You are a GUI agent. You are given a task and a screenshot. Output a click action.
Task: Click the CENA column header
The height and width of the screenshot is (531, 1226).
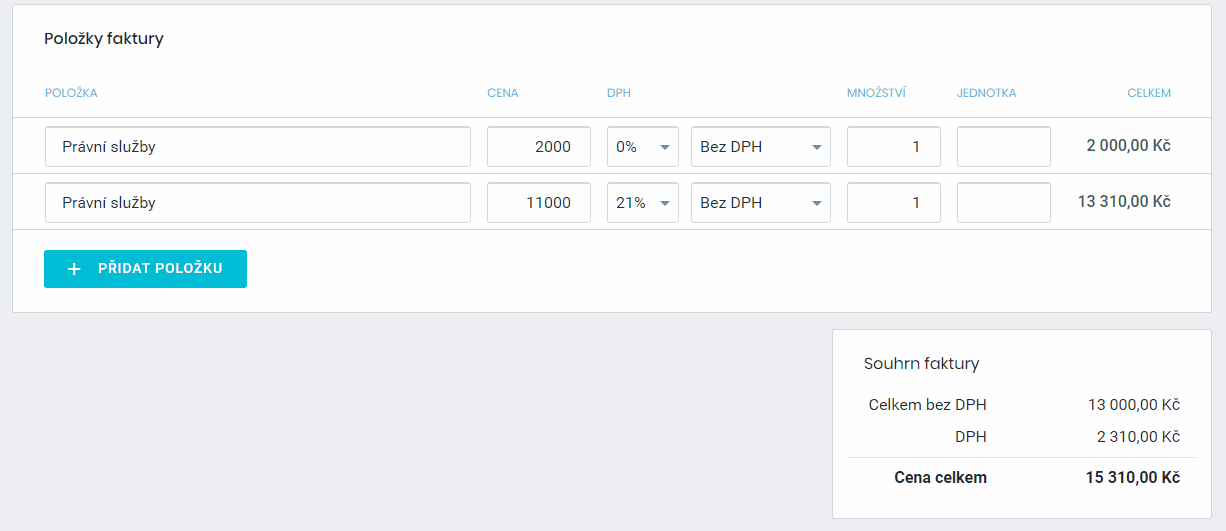502,93
